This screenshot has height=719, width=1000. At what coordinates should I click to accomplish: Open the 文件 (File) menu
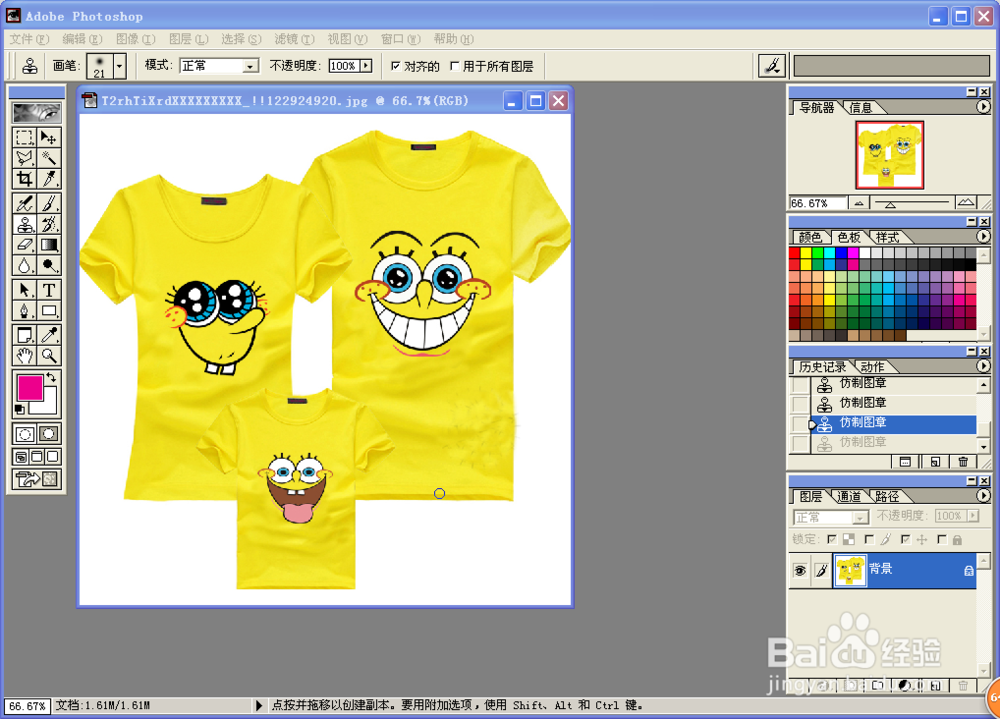[x=29, y=39]
